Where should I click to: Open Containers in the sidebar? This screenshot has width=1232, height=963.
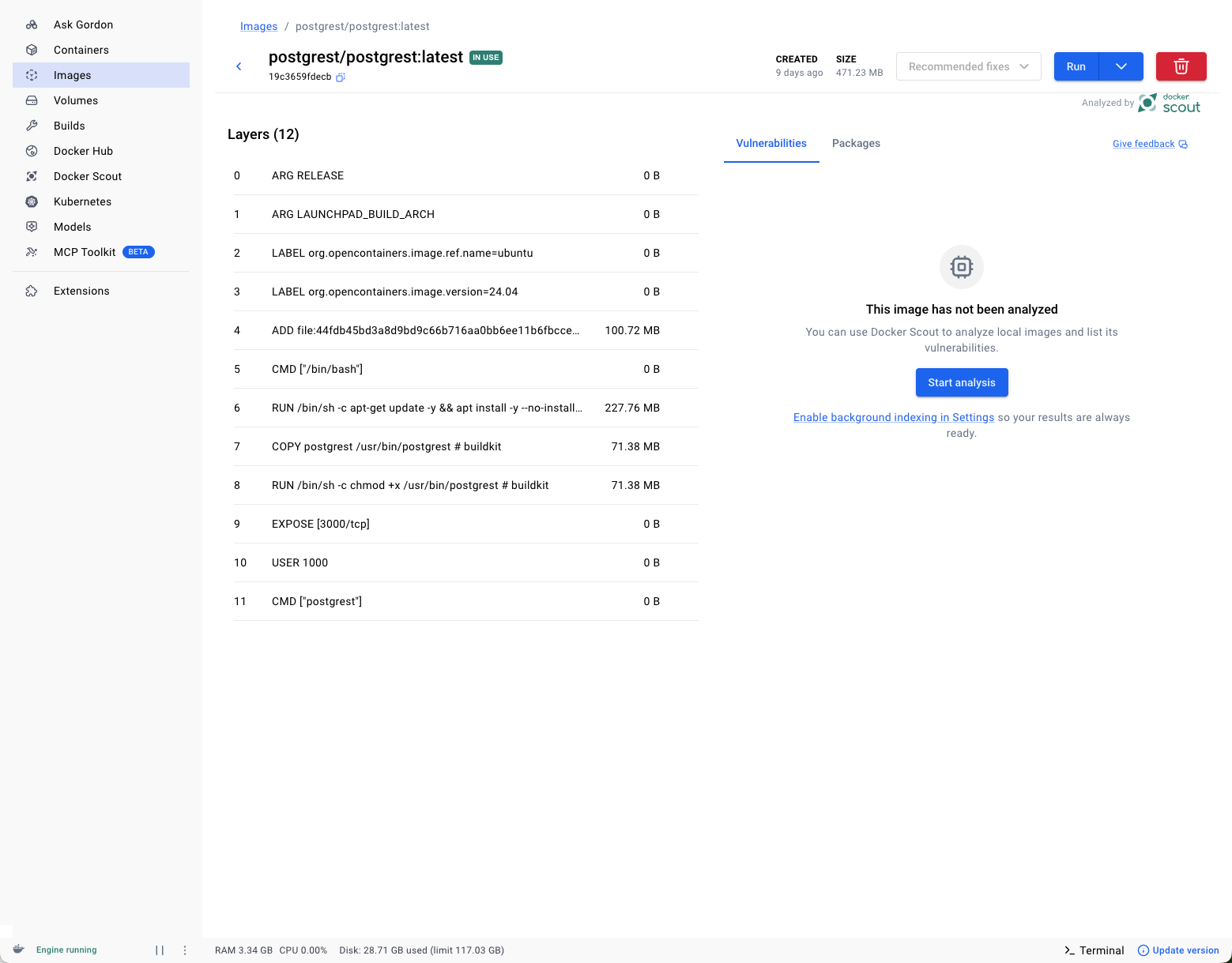pyautogui.click(x=101, y=50)
